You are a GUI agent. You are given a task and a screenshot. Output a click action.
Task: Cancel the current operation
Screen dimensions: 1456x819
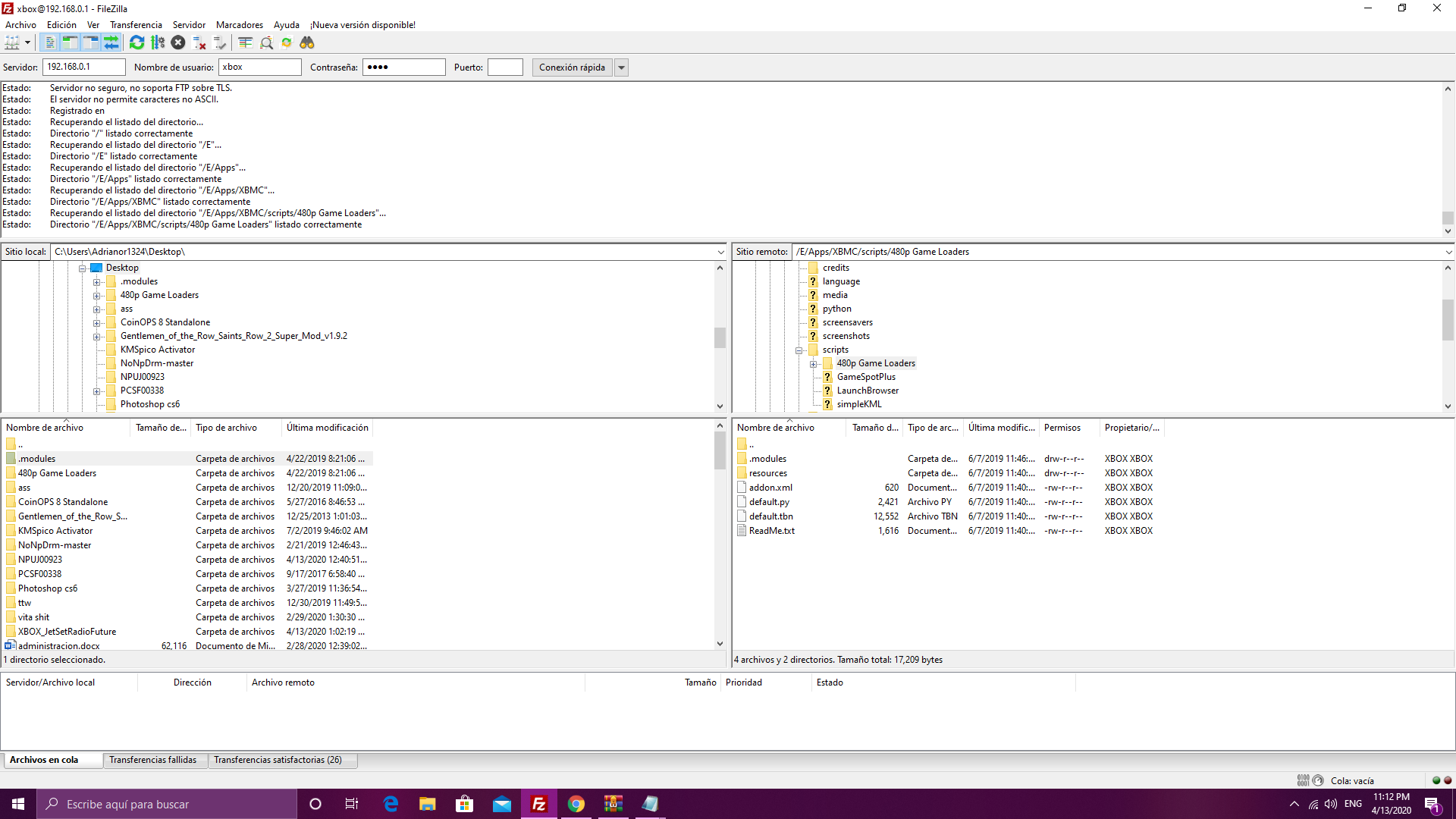(178, 42)
